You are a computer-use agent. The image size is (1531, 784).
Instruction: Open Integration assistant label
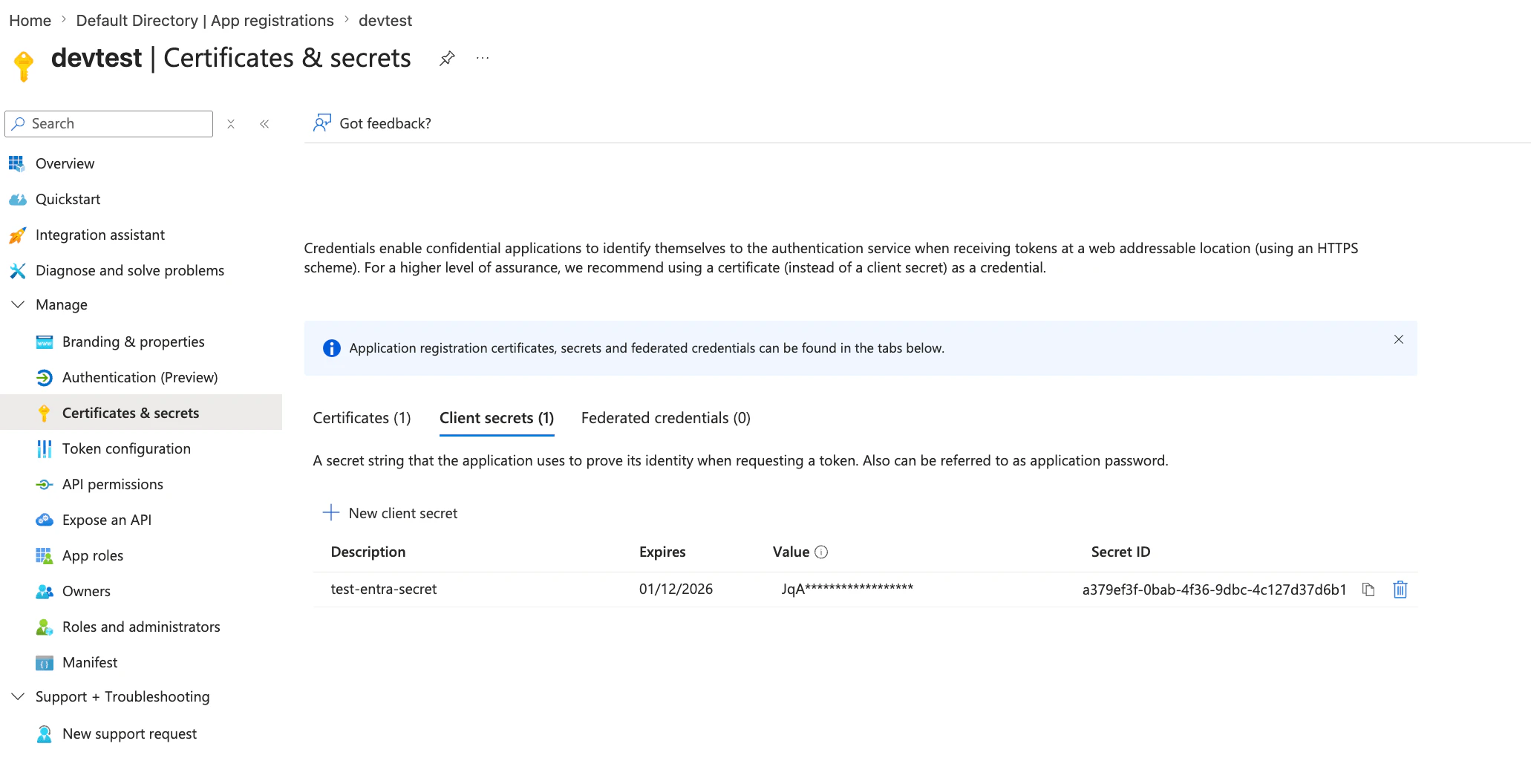(x=100, y=235)
